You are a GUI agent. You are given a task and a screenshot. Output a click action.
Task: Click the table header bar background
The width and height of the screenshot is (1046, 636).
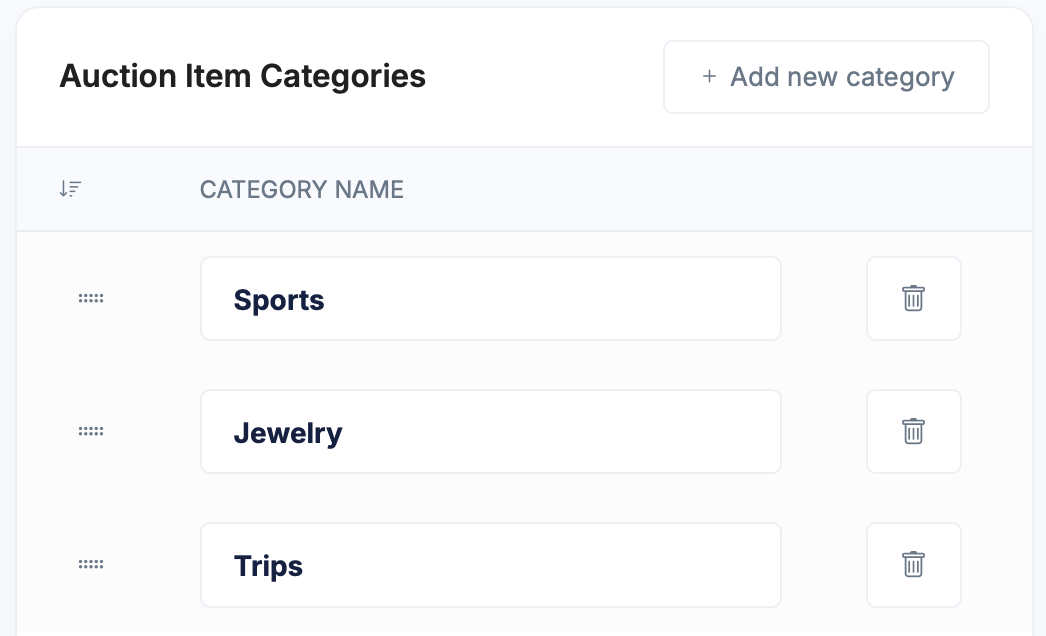tap(700, 189)
